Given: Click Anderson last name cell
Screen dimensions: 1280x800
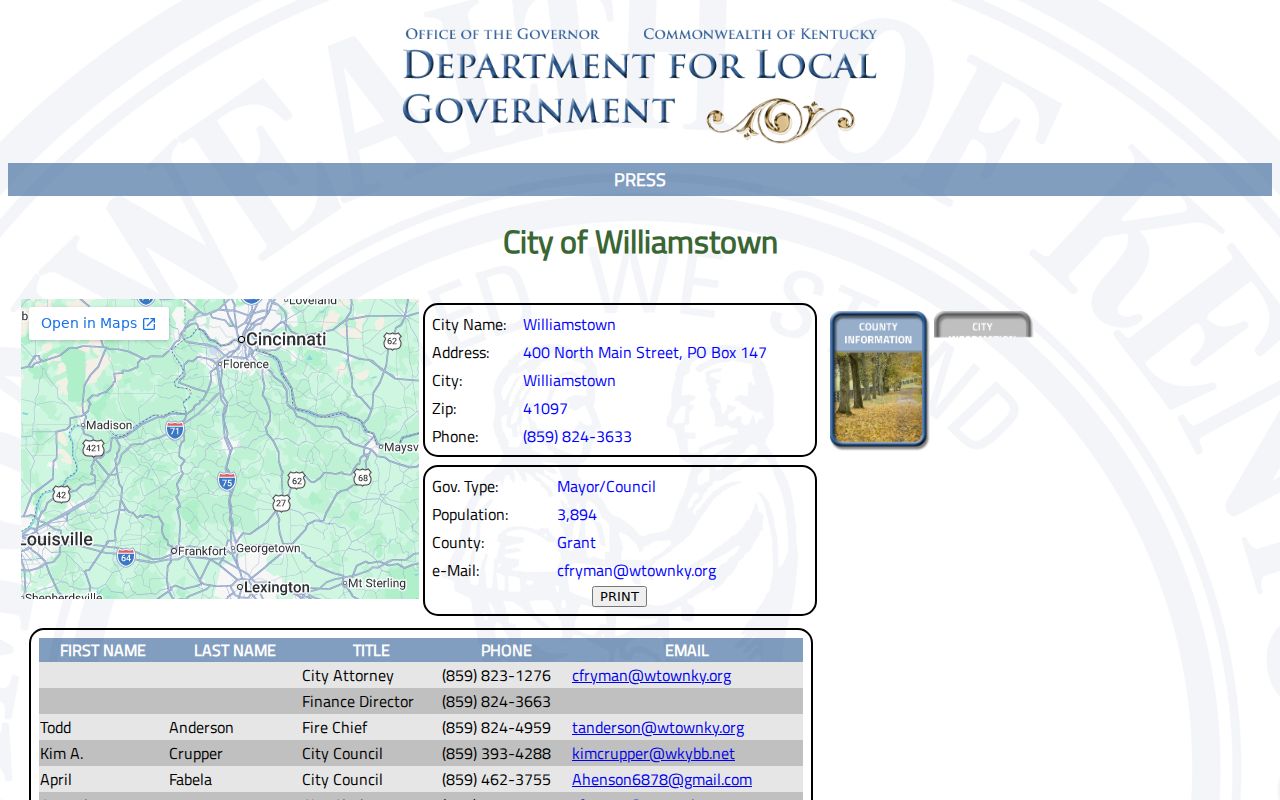Looking at the screenshot, I should click(201, 728).
